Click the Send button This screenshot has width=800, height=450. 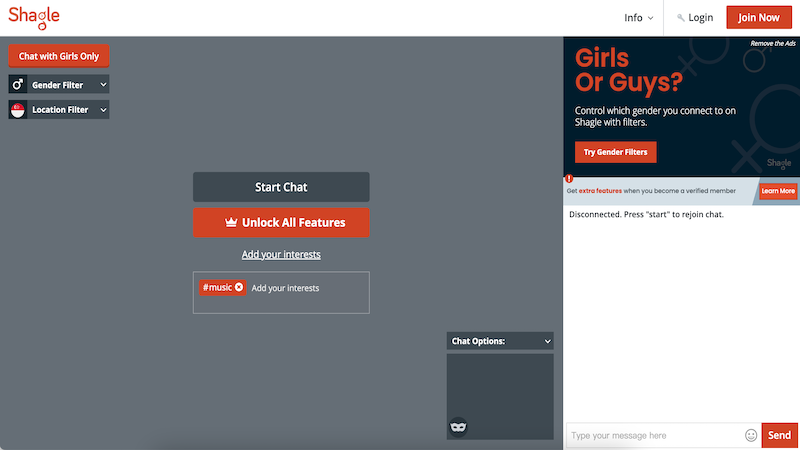[x=780, y=435]
